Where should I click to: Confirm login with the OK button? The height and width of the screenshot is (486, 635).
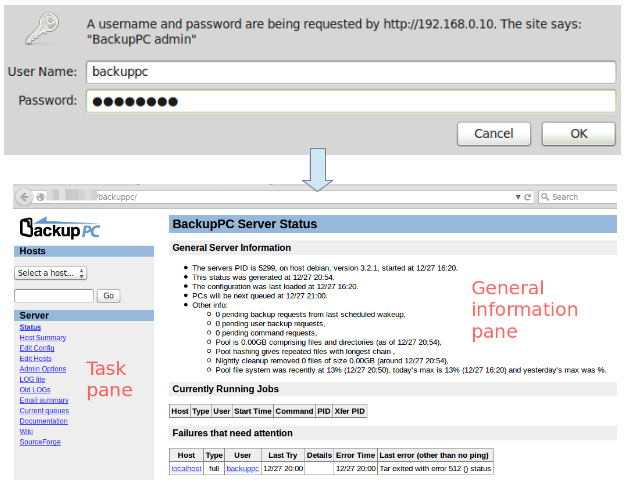[x=579, y=134]
